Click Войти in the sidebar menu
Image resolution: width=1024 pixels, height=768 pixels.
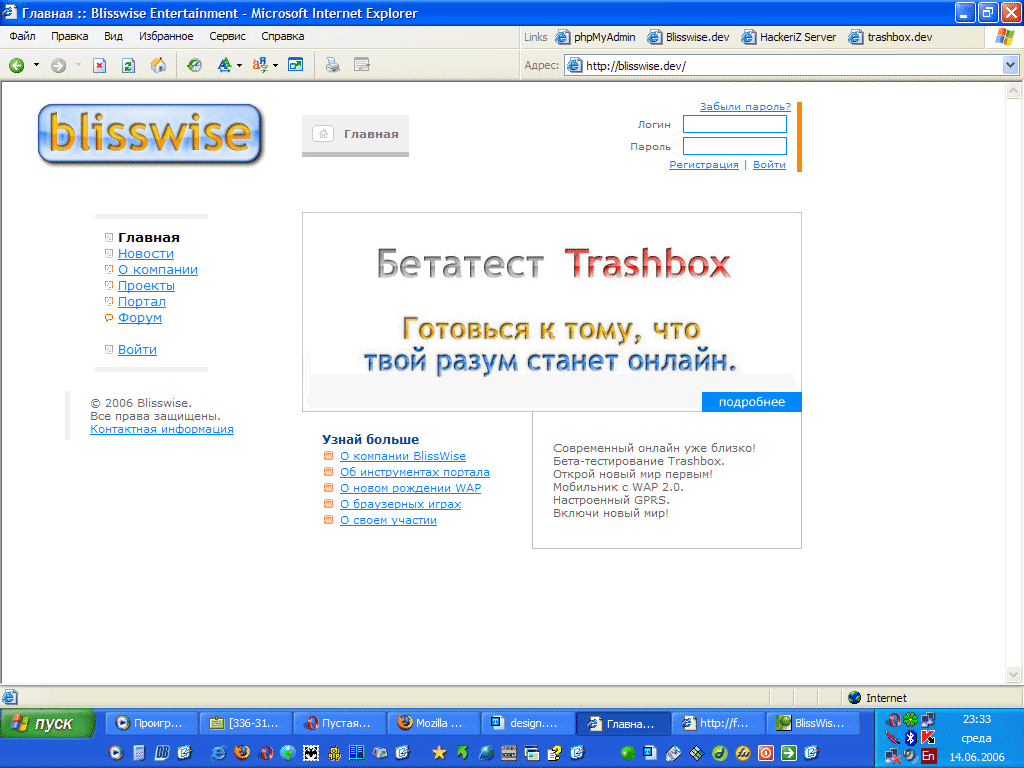[x=137, y=349]
